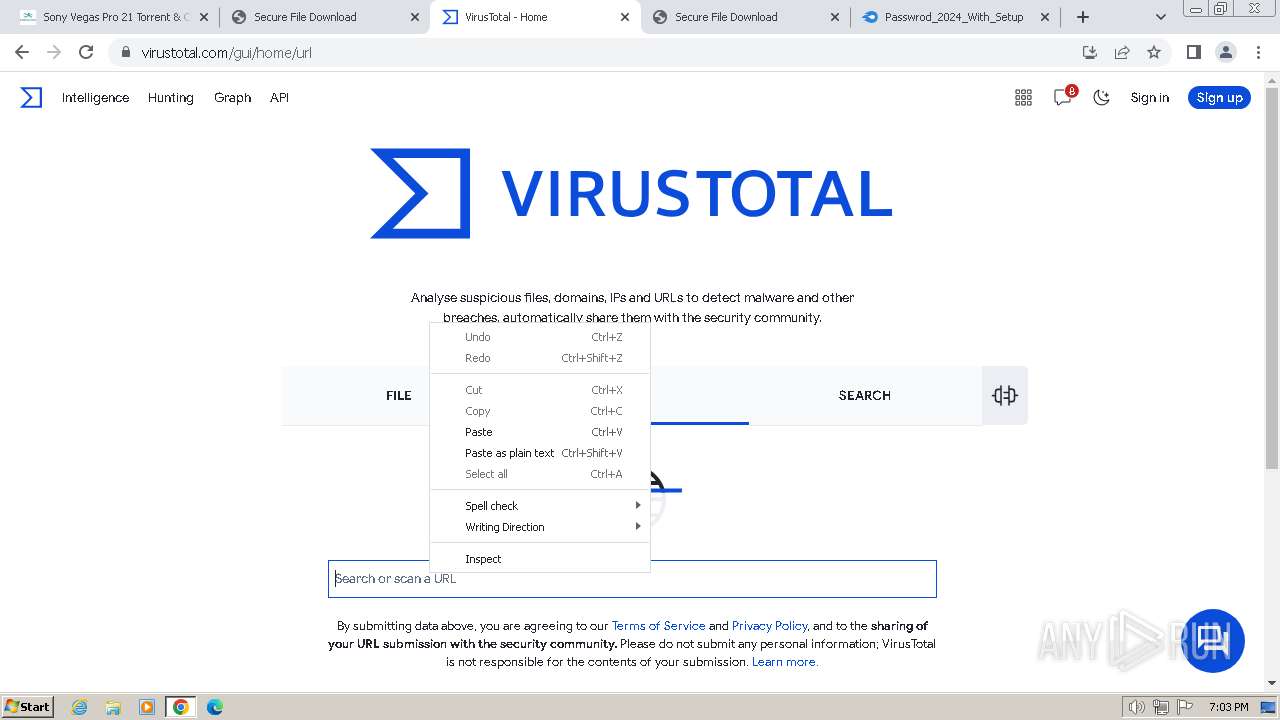Open API navigation item
Image resolution: width=1280 pixels, height=720 pixels.
coord(279,97)
